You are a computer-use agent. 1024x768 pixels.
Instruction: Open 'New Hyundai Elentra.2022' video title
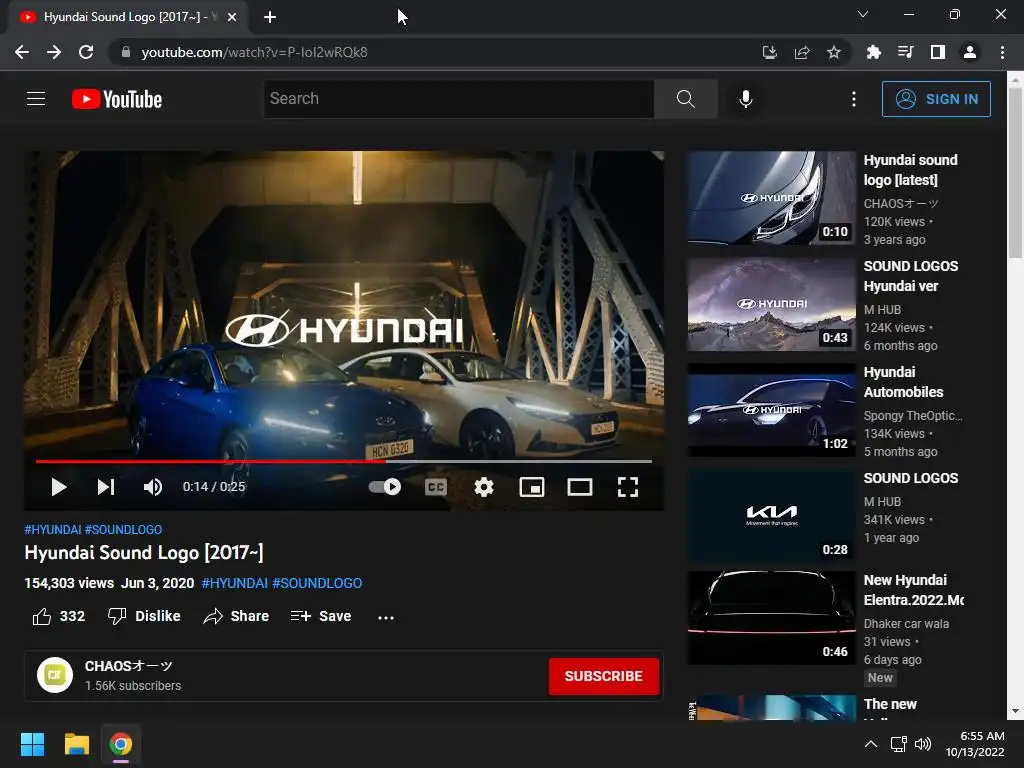click(x=913, y=590)
